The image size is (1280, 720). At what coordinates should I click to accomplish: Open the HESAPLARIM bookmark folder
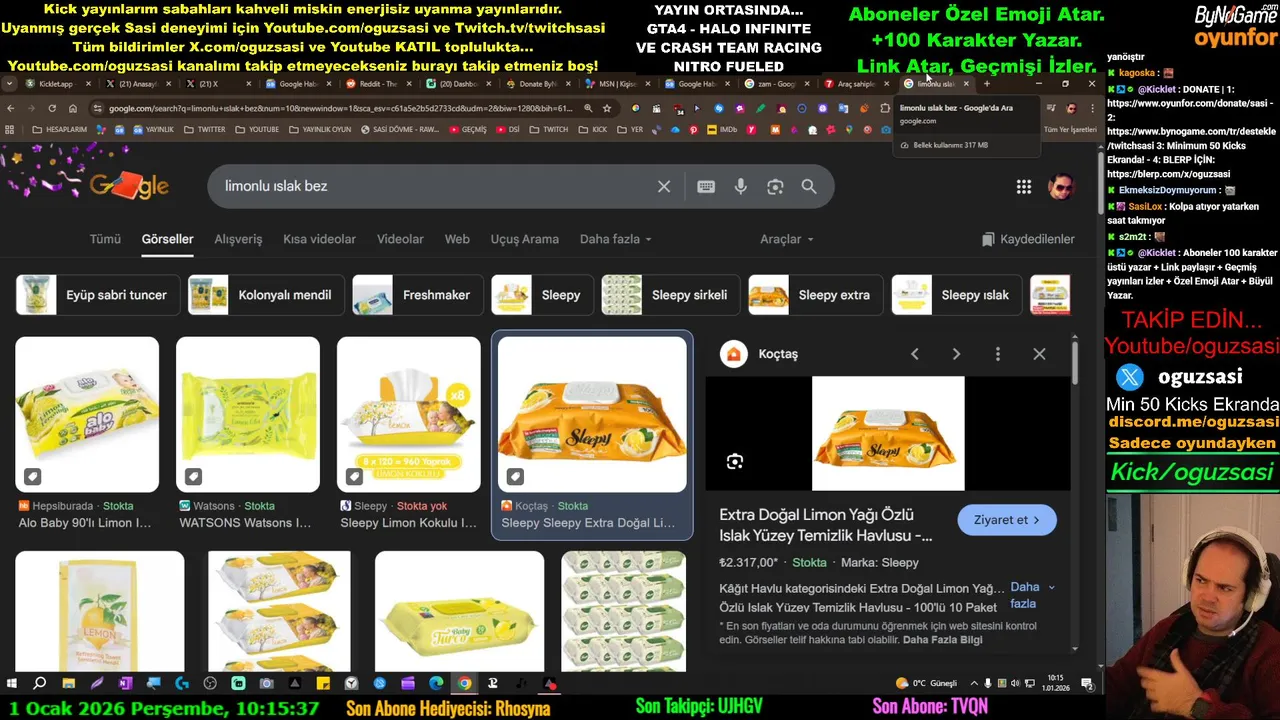point(60,129)
